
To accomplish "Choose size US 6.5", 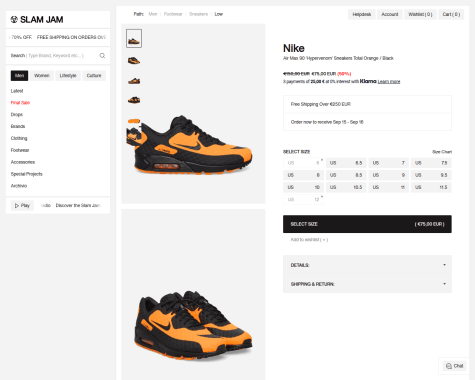I will point(346,163).
